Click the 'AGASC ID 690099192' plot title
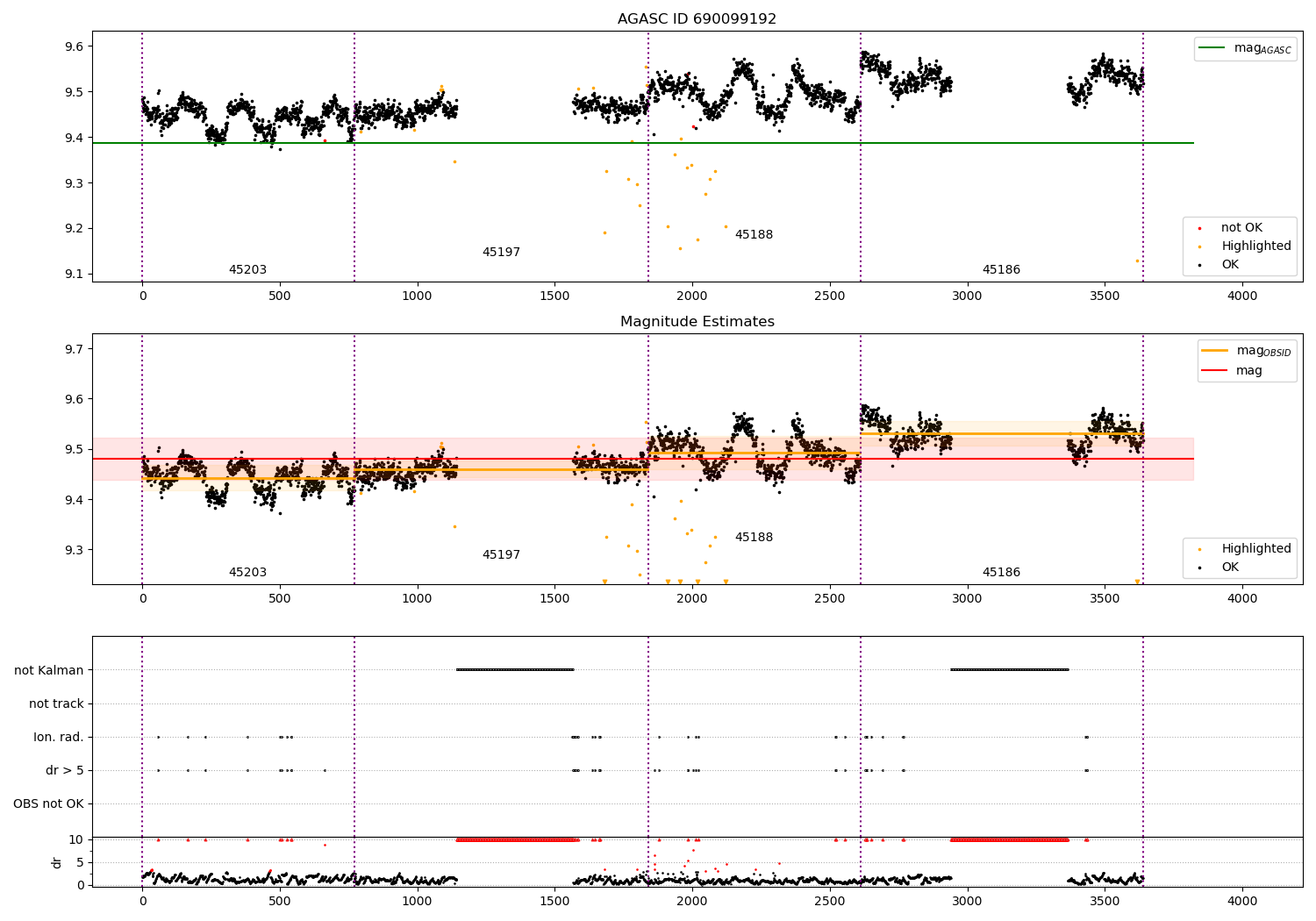This screenshot has height=921, width=1316. point(697,18)
